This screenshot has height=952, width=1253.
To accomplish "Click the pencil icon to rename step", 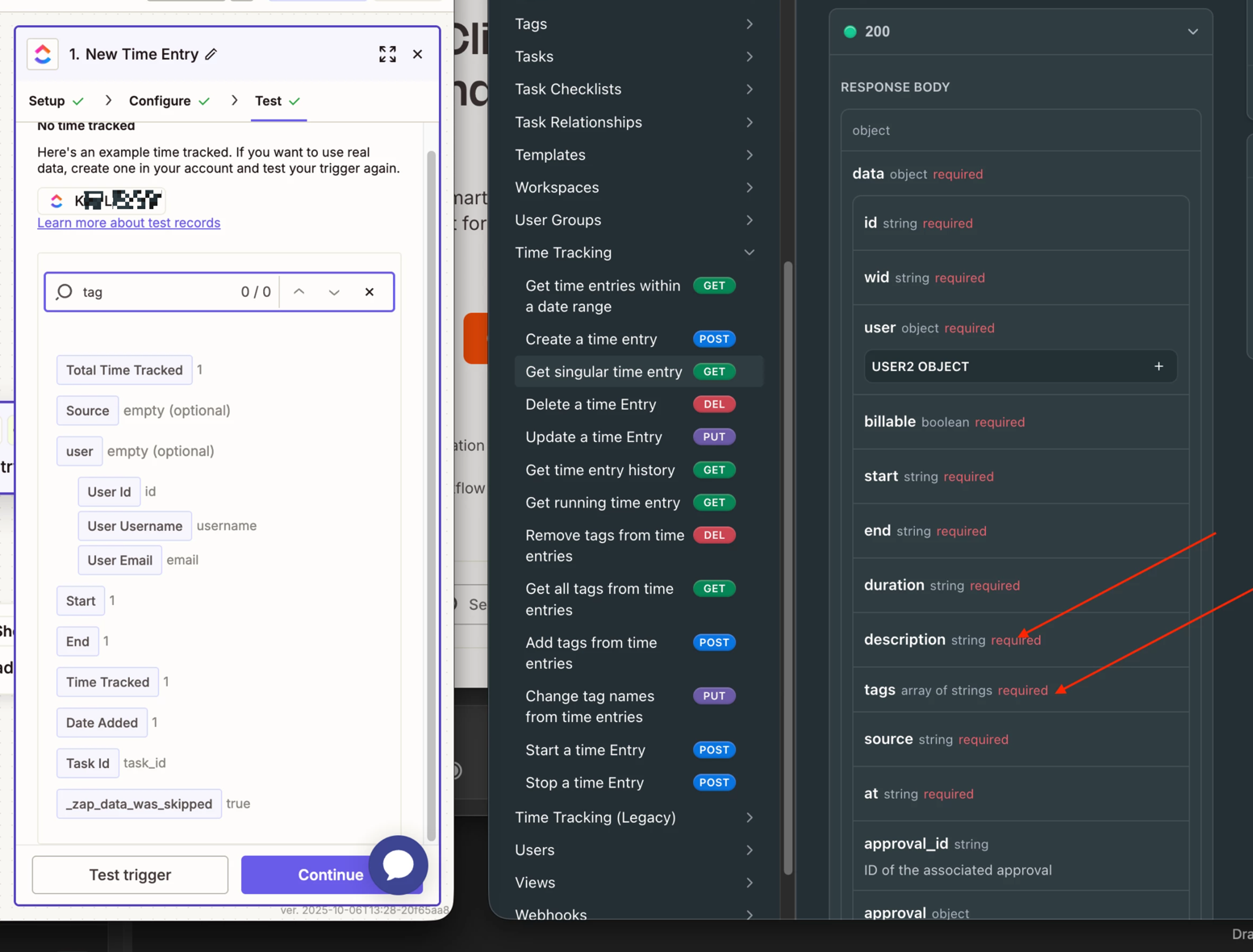I will coord(211,54).
